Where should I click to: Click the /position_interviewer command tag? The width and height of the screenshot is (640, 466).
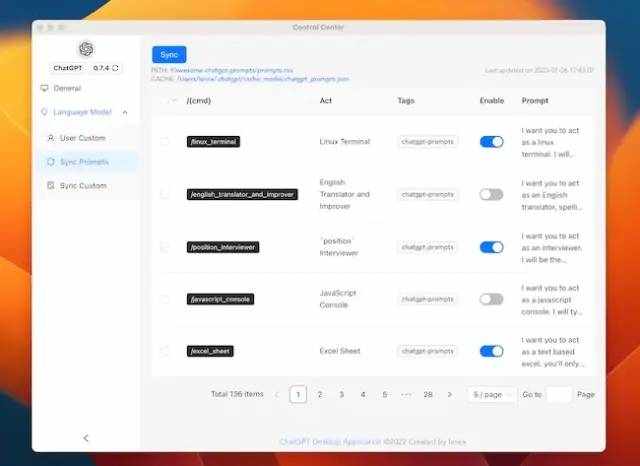click(x=223, y=247)
